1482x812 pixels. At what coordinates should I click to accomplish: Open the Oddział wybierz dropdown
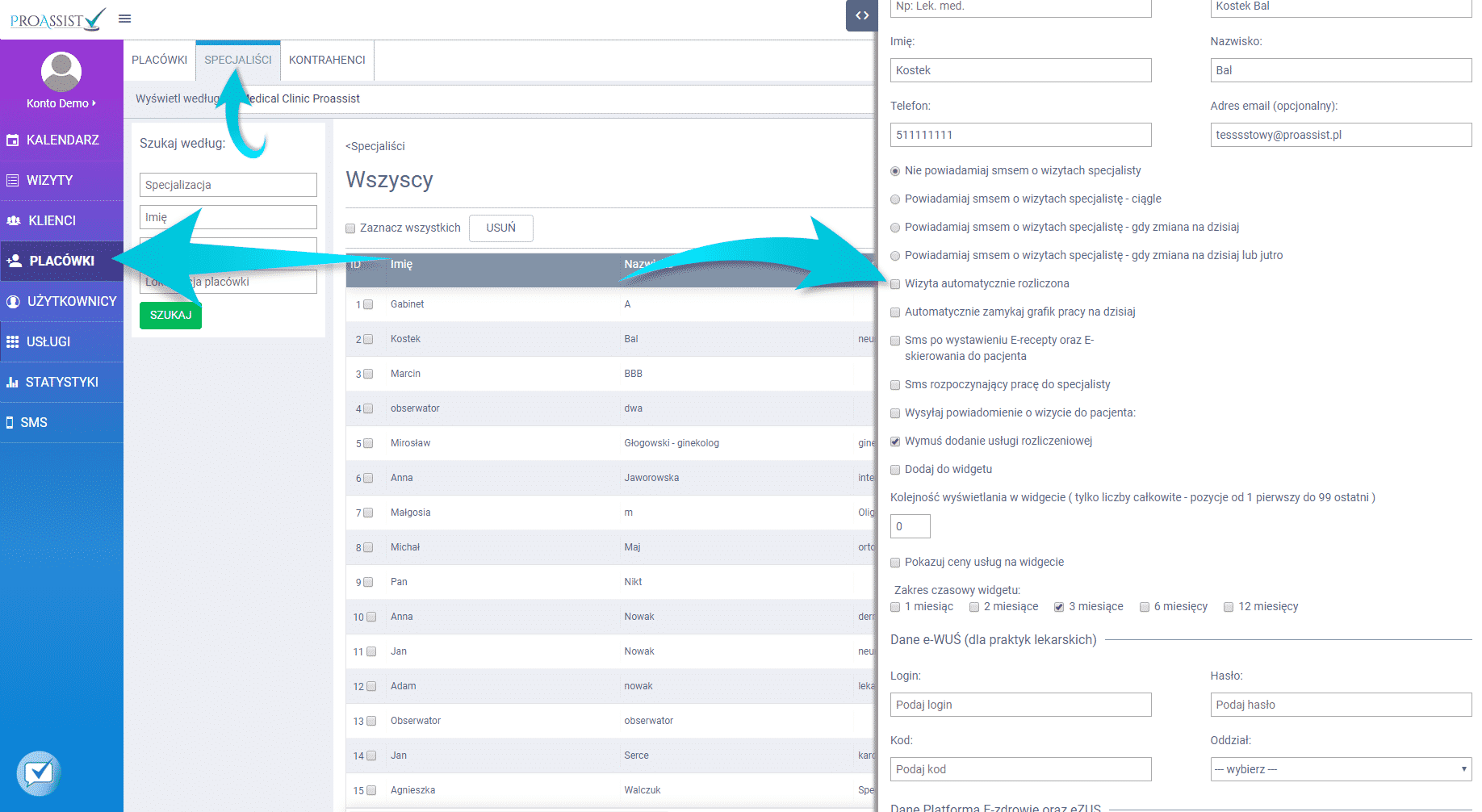tap(1341, 769)
